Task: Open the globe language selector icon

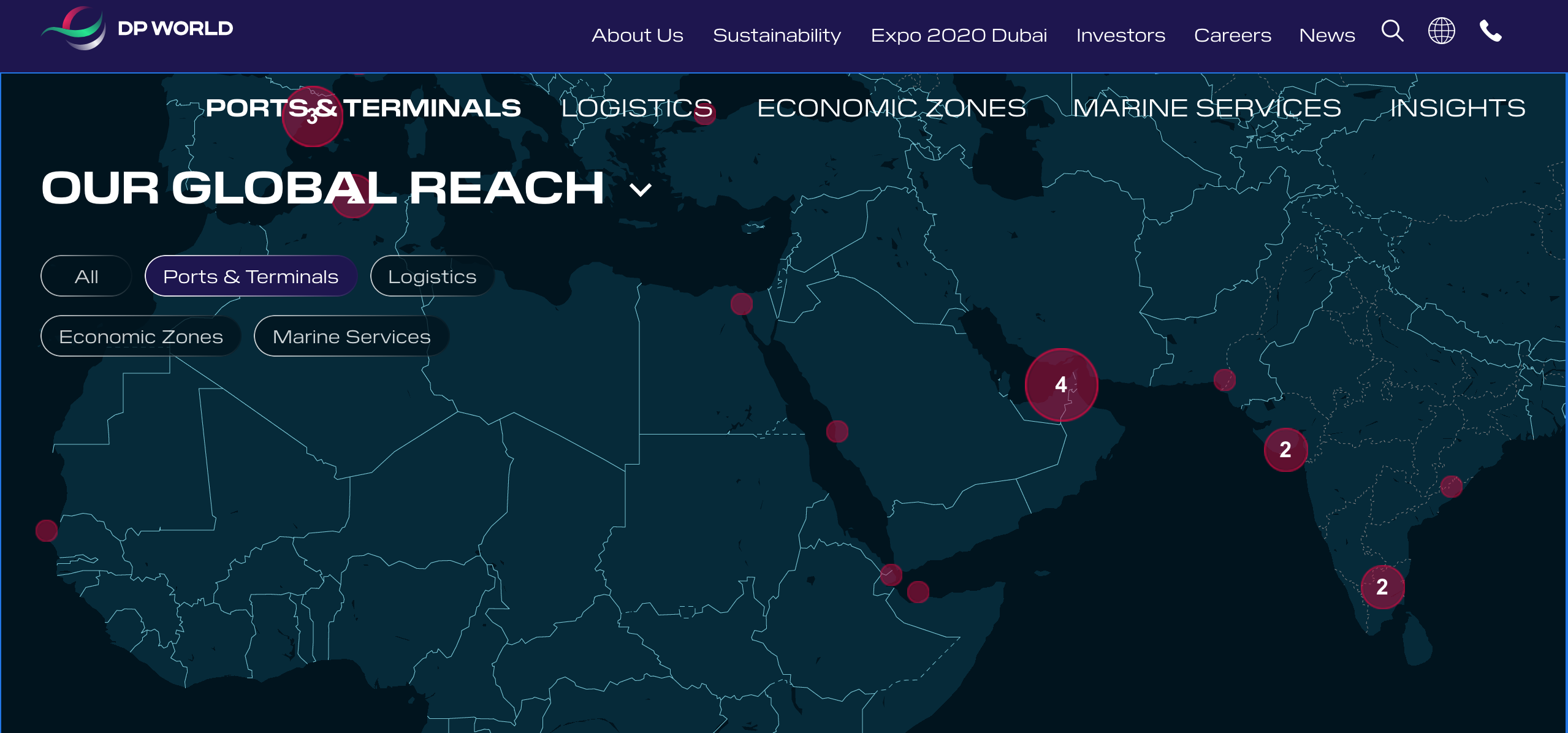Action: coord(1441,31)
